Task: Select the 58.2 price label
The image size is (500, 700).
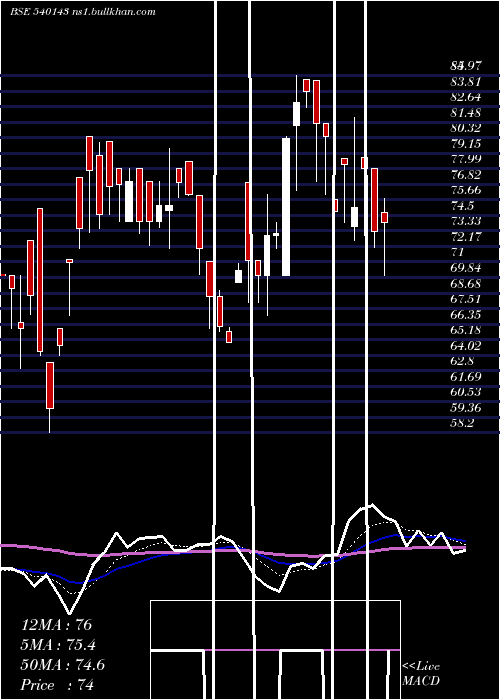Action: (x=462, y=423)
